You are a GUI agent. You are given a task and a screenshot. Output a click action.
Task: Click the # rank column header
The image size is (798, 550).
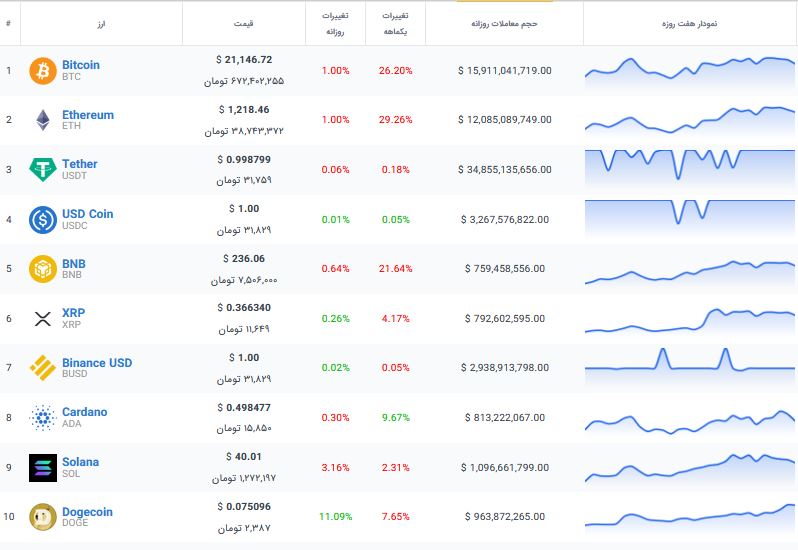[x=9, y=23]
